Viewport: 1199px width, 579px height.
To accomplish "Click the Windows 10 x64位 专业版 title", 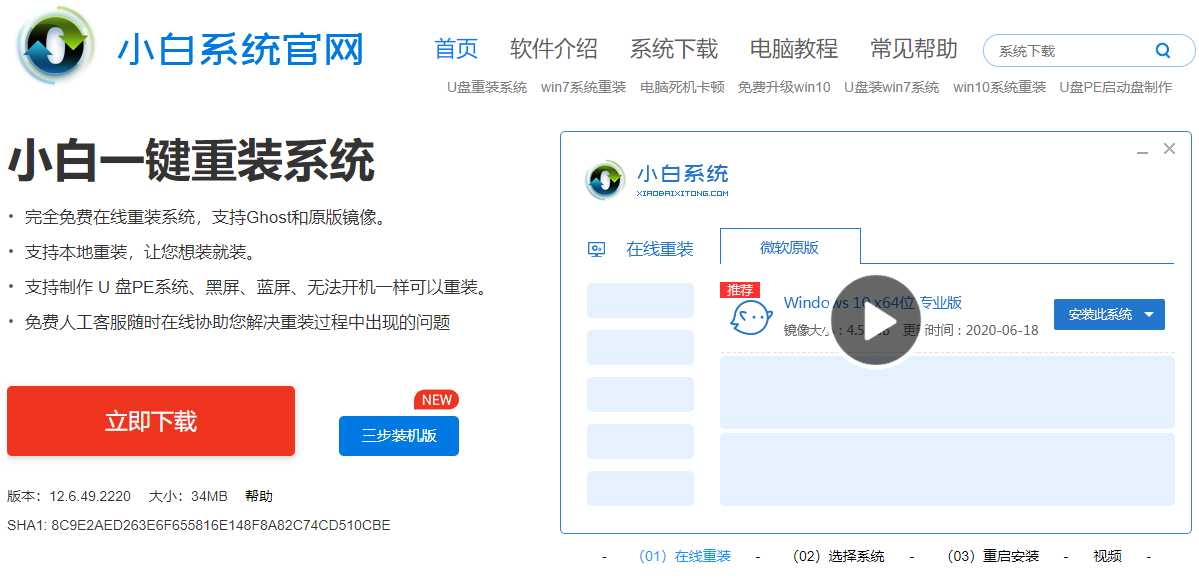I will [x=872, y=302].
